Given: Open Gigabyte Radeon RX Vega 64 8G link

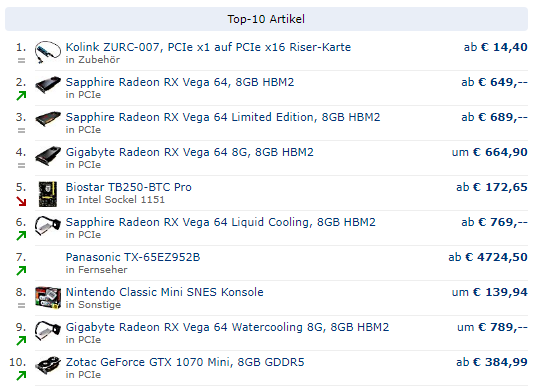Looking at the screenshot, I should pyautogui.click(x=189, y=152).
